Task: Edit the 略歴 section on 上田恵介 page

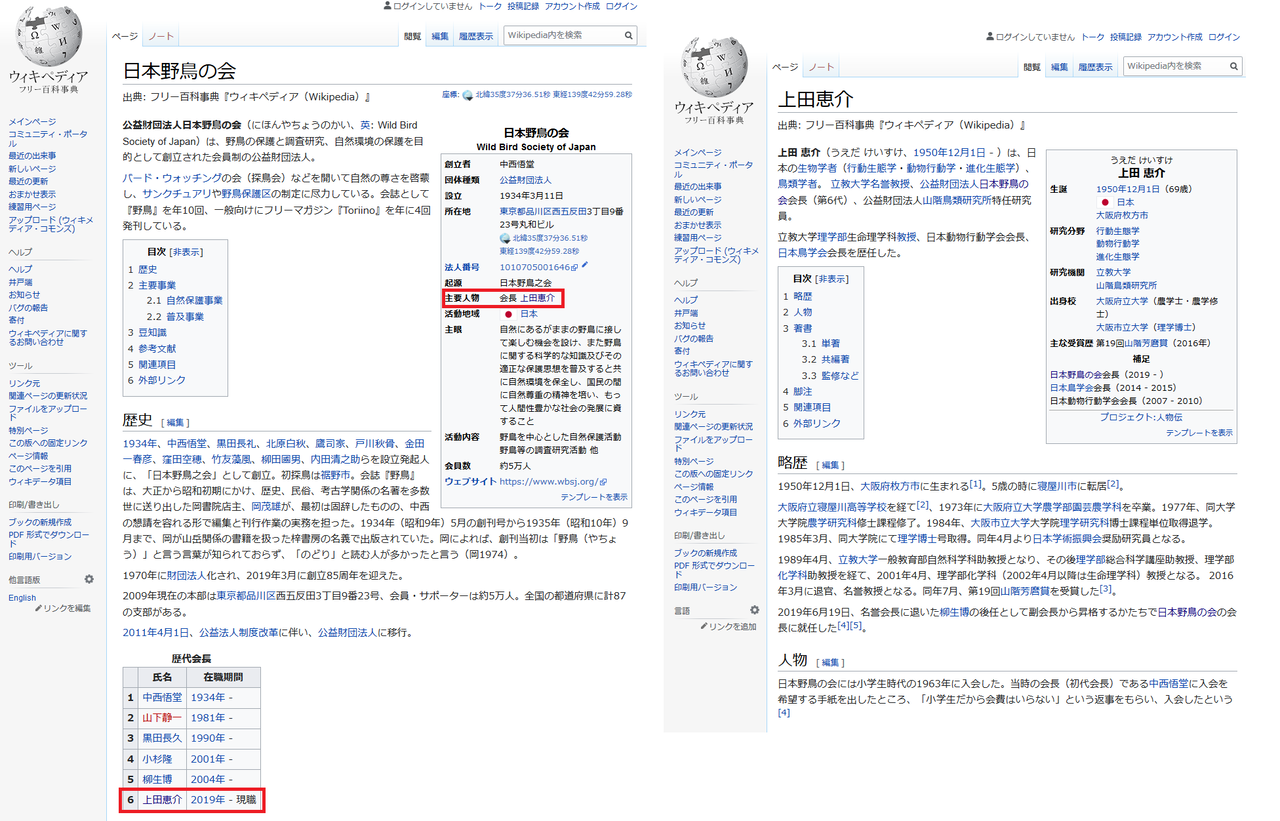Action: (x=831, y=465)
